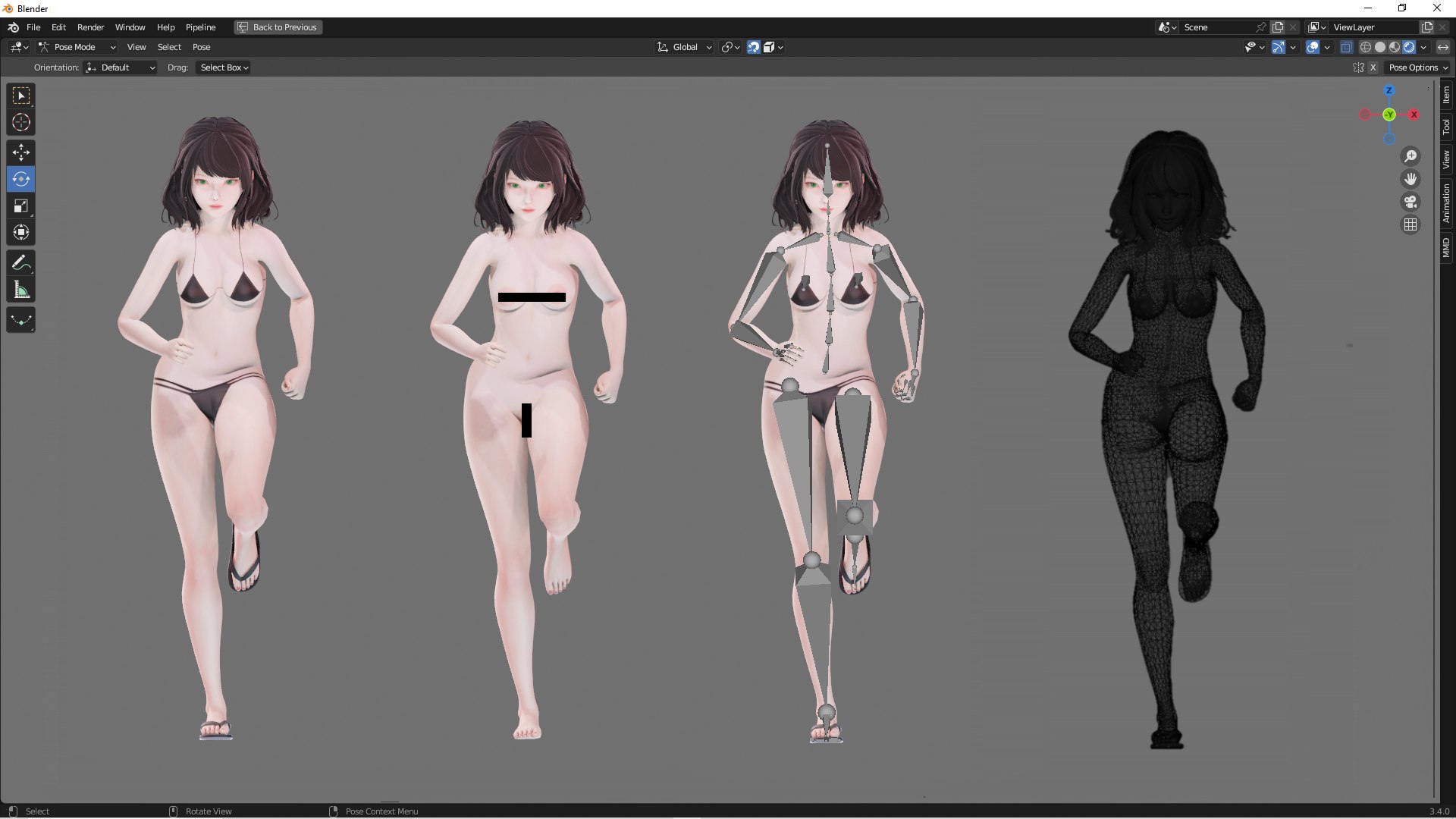
Task: Click the Back to Previous button
Action: pyautogui.click(x=278, y=27)
